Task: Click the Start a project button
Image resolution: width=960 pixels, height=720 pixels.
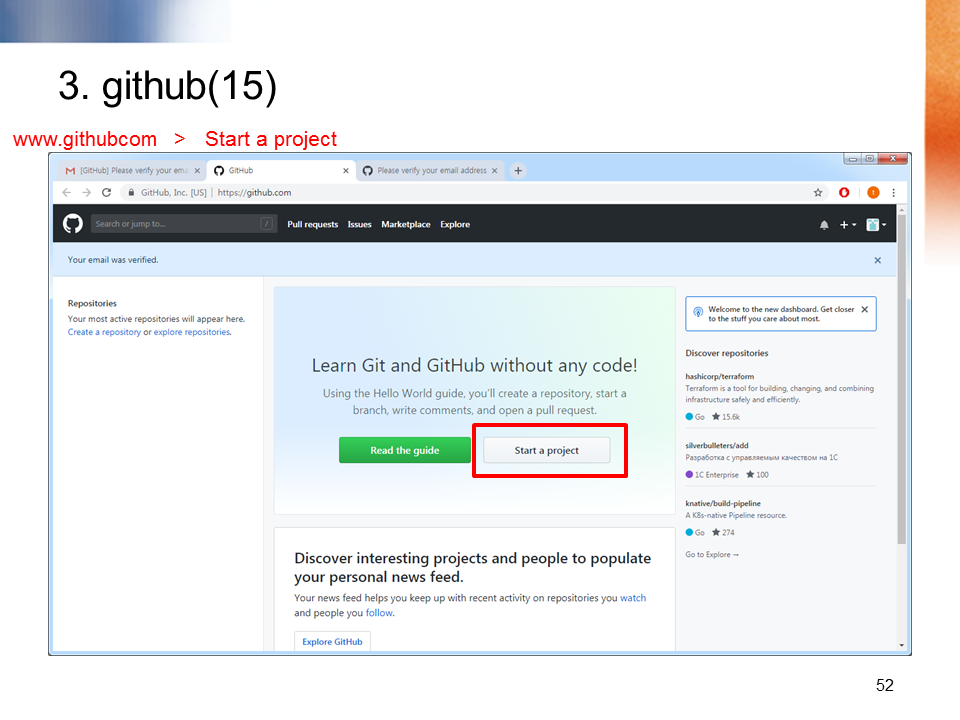Action: pos(547,450)
